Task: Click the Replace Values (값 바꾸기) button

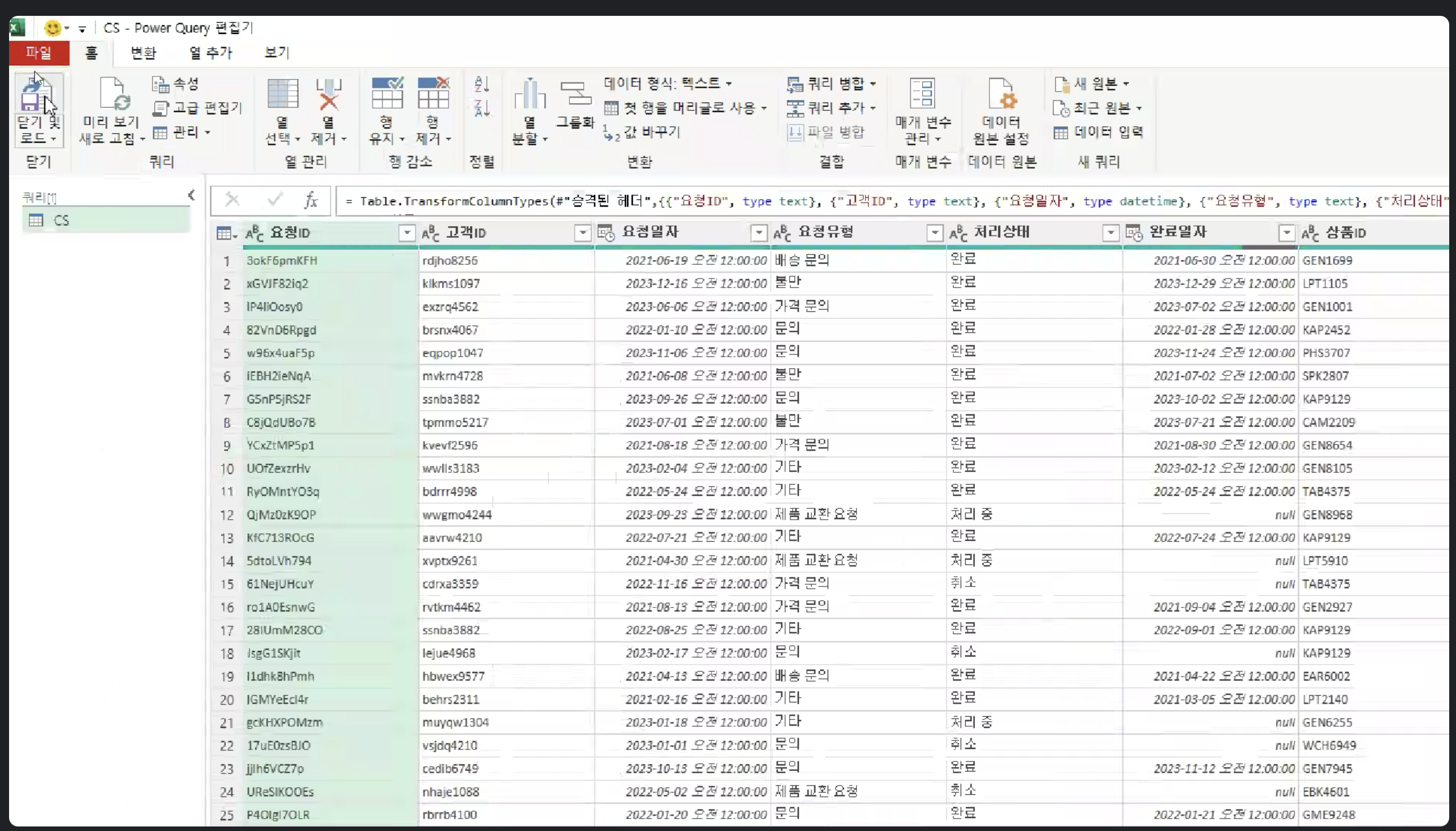Action: click(642, 132)
